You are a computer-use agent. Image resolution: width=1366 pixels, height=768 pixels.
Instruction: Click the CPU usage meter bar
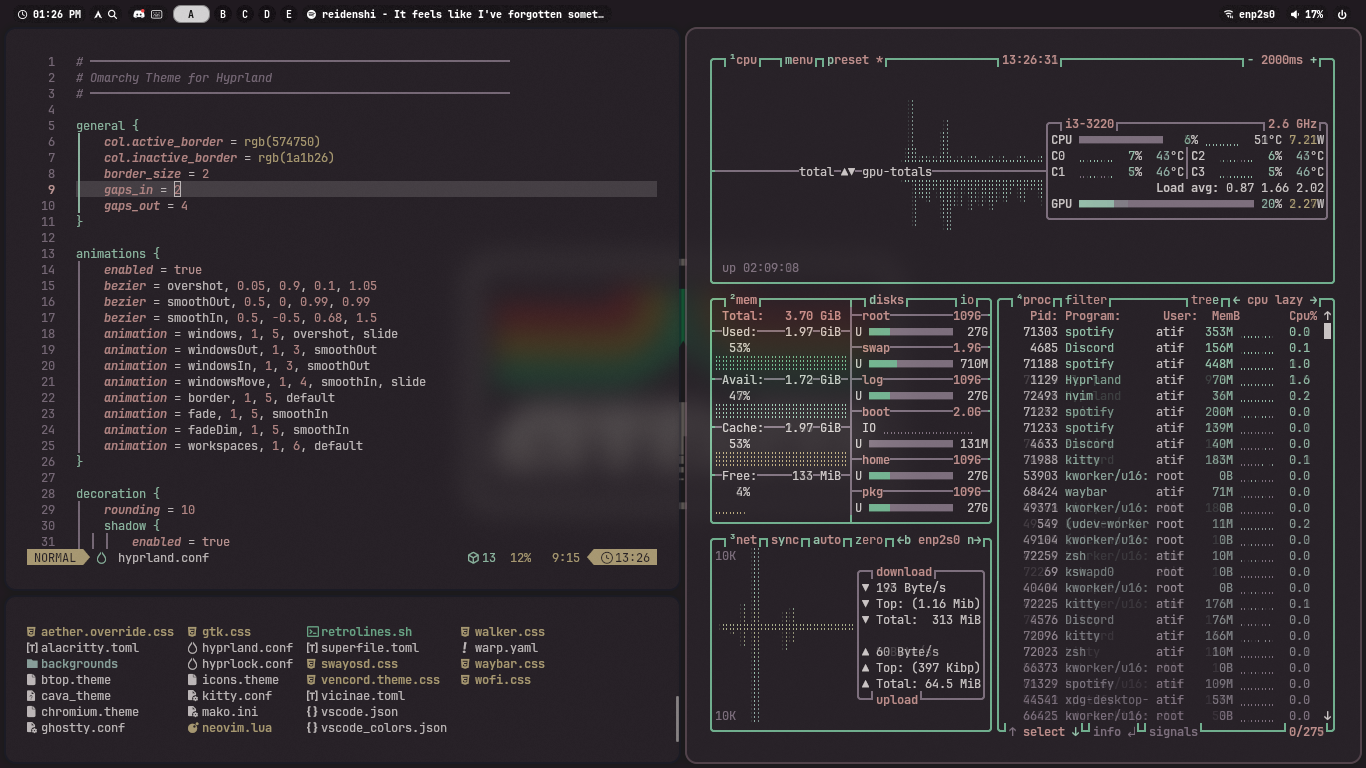tap(1121, 140)
